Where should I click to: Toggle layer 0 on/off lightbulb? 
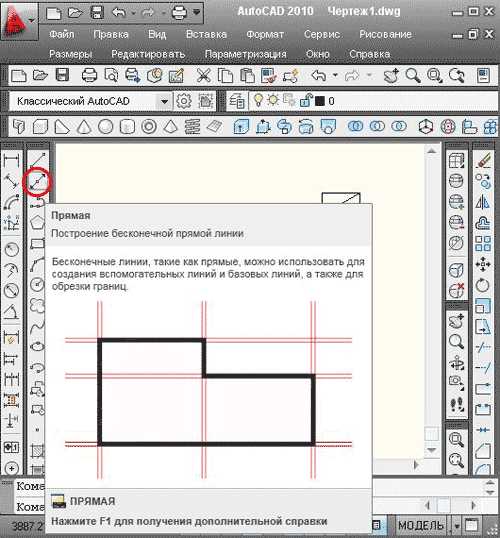[x=258, y=100]
